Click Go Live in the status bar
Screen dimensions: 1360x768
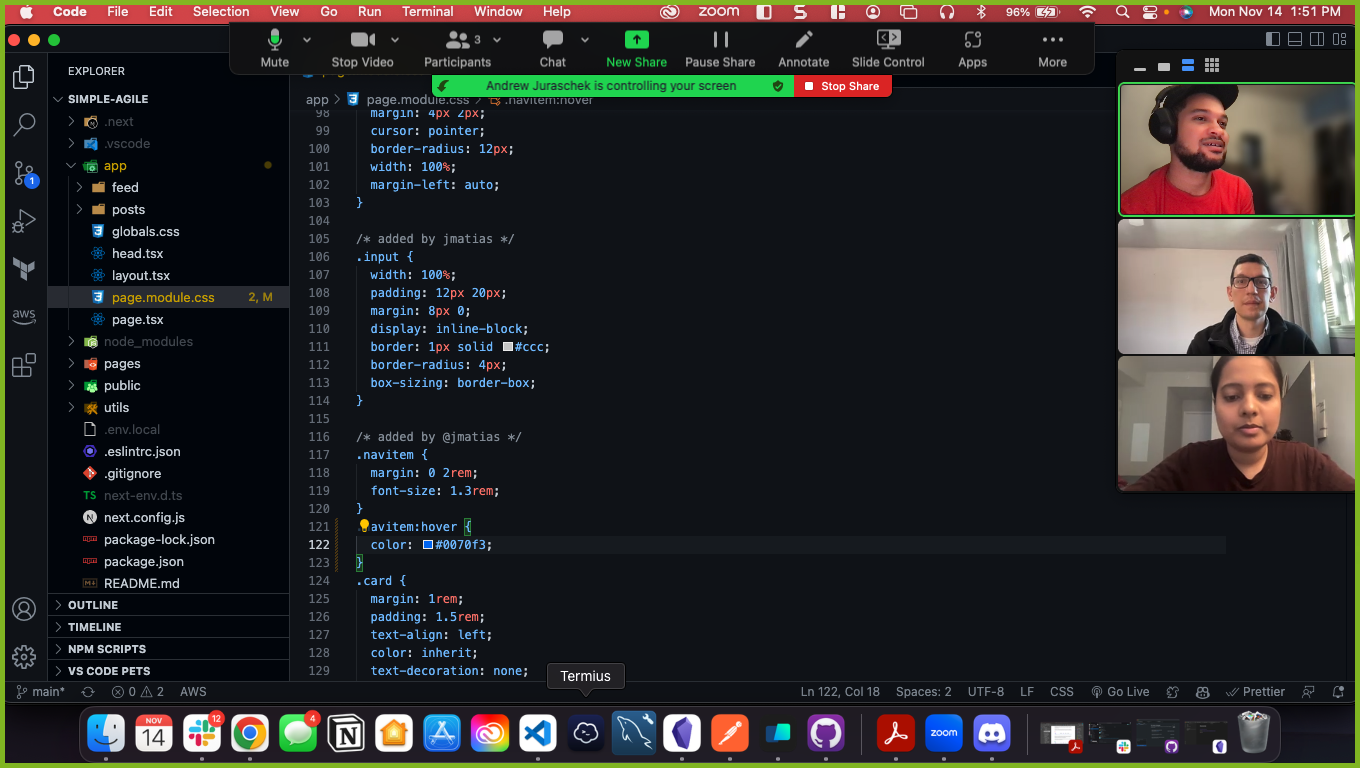click(x=1119, y=691)
